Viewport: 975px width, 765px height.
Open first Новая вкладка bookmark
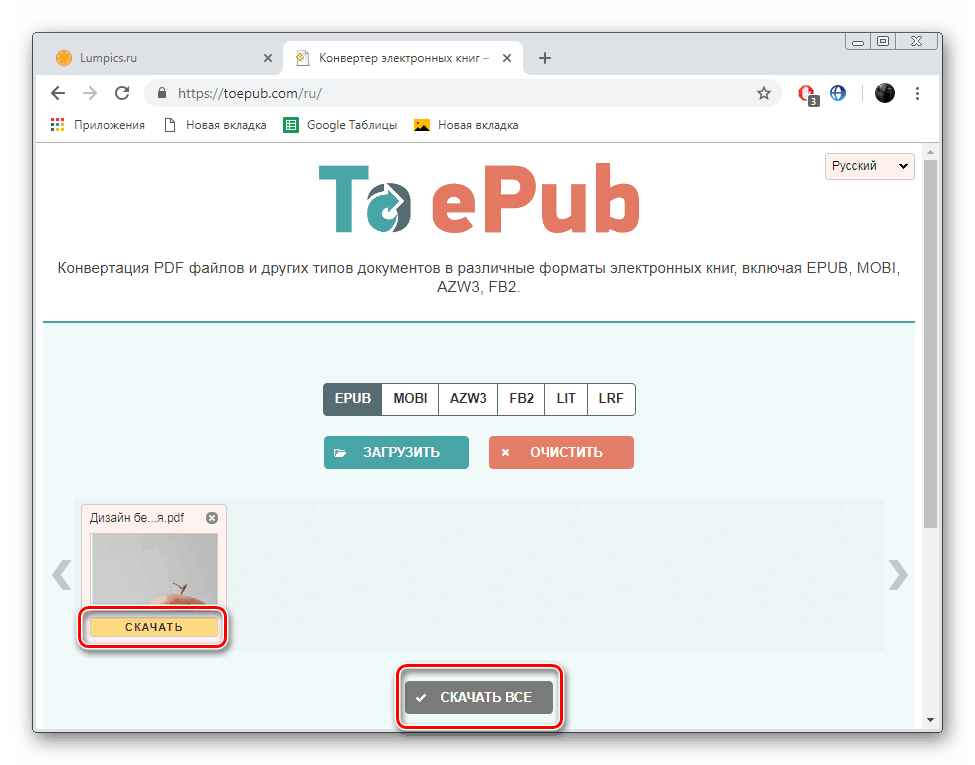[x=215, y=125]
